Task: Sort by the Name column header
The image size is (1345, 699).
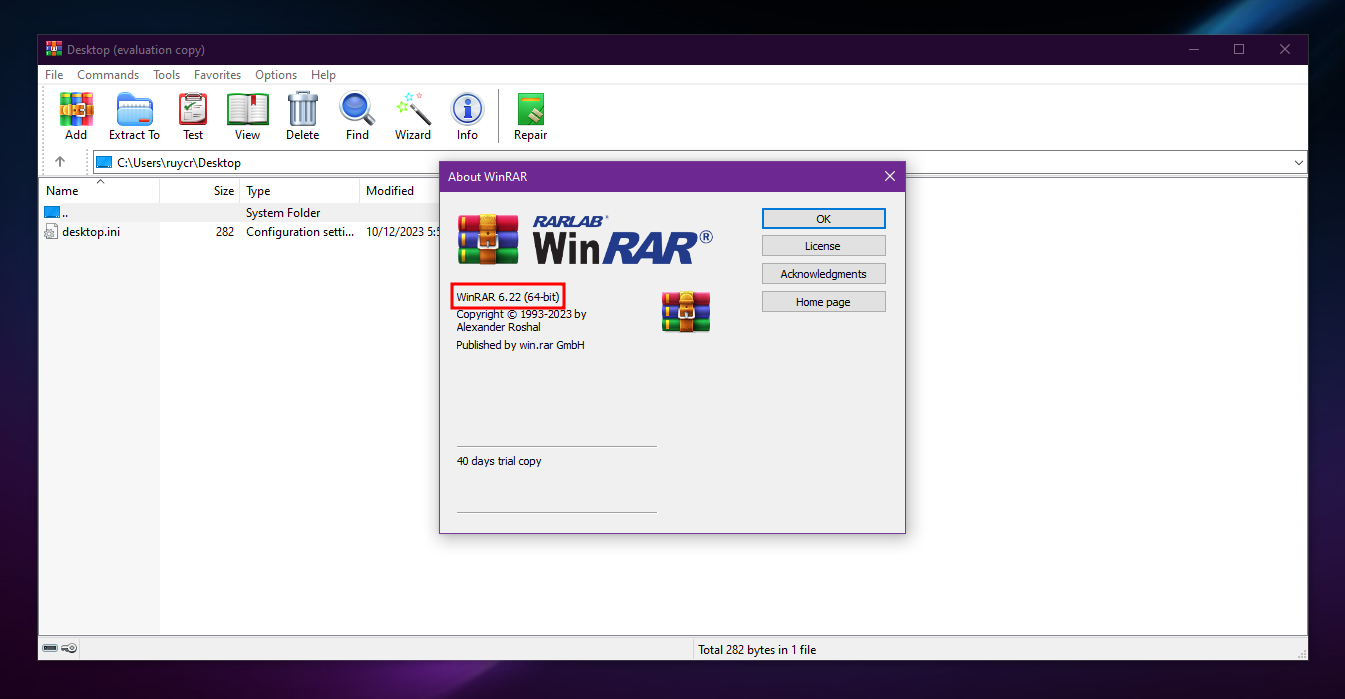Action: pos(100,191)
